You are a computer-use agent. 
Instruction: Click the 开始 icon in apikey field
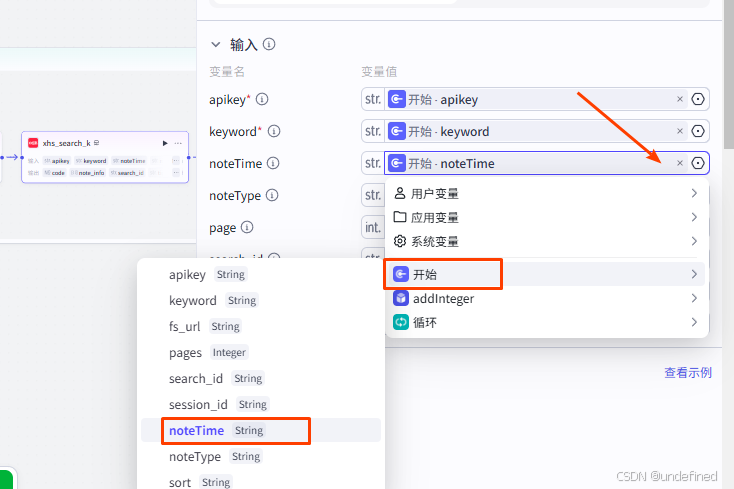396,99
